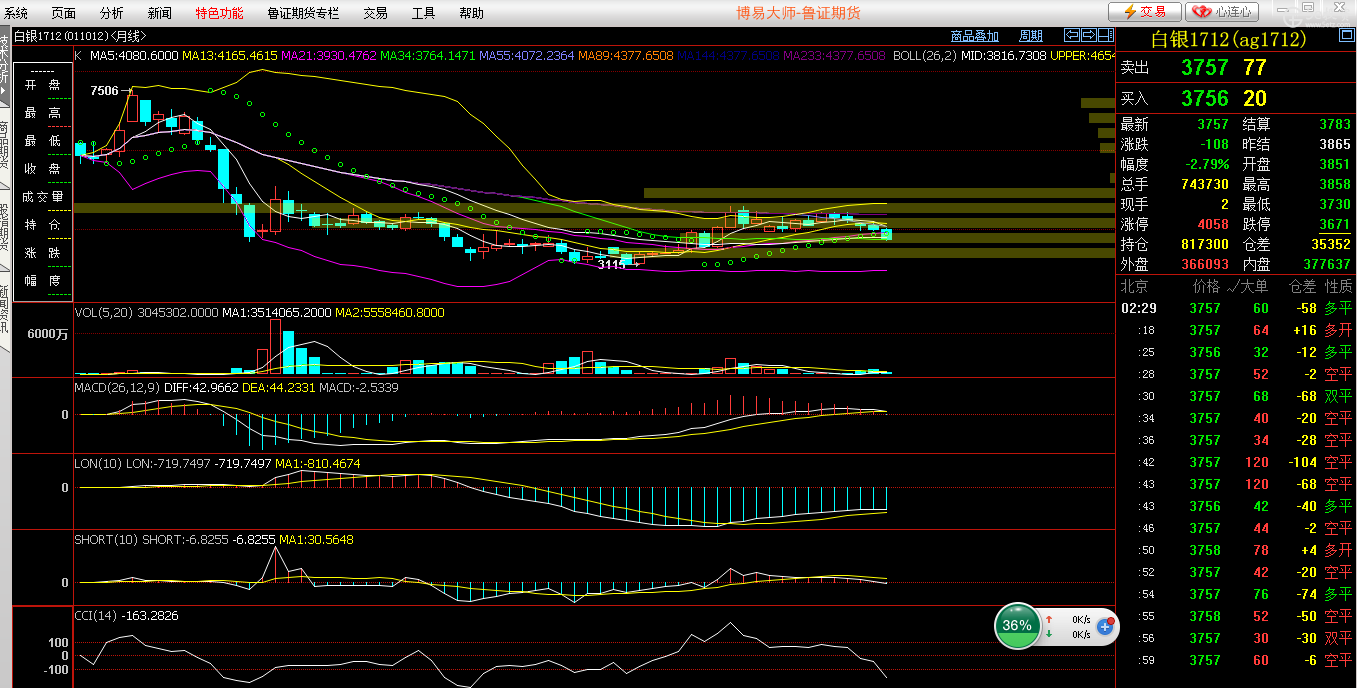1357x688 pixels.
Task: Click the 开盘 legend row
Action: click(x=42, y=85)
